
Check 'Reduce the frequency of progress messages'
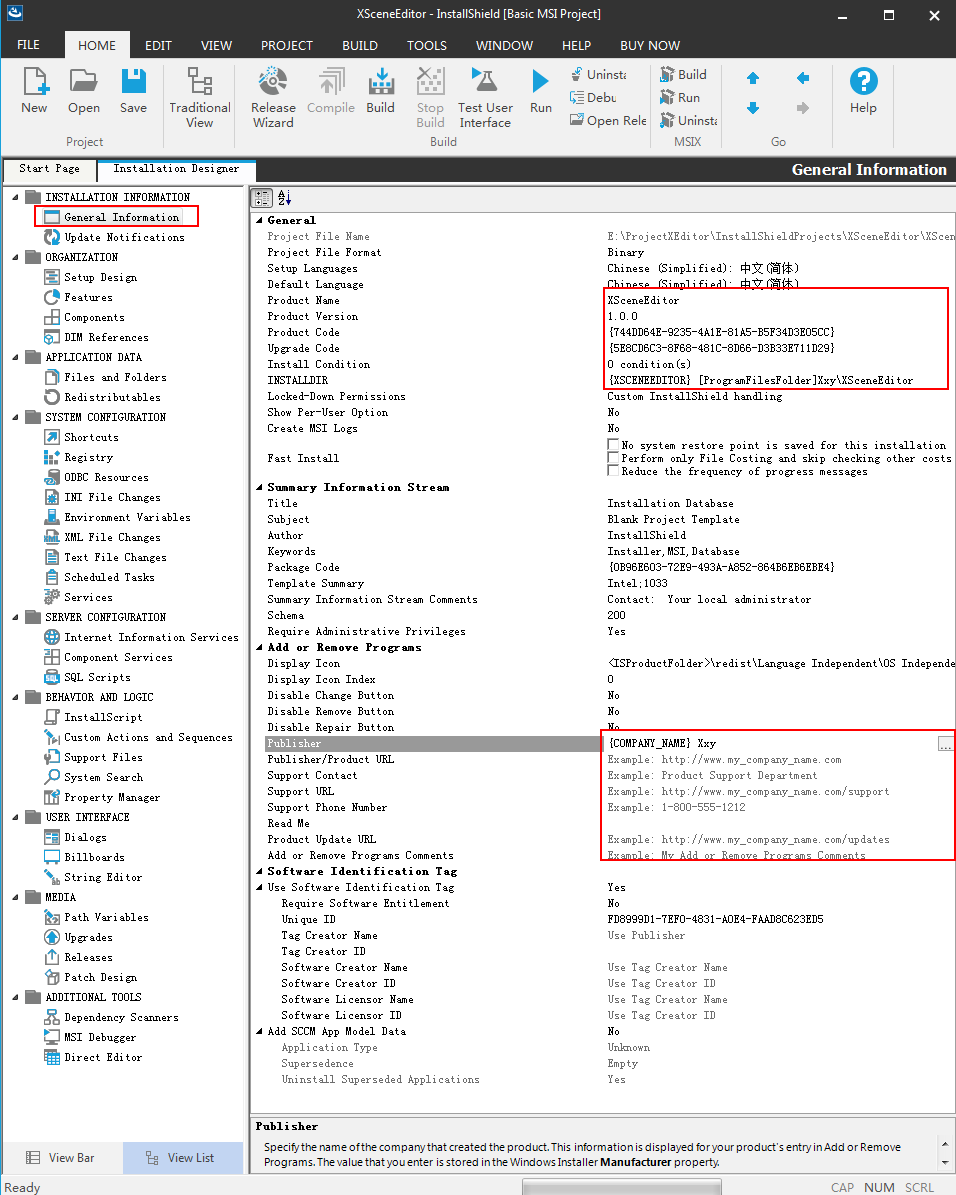613,470
